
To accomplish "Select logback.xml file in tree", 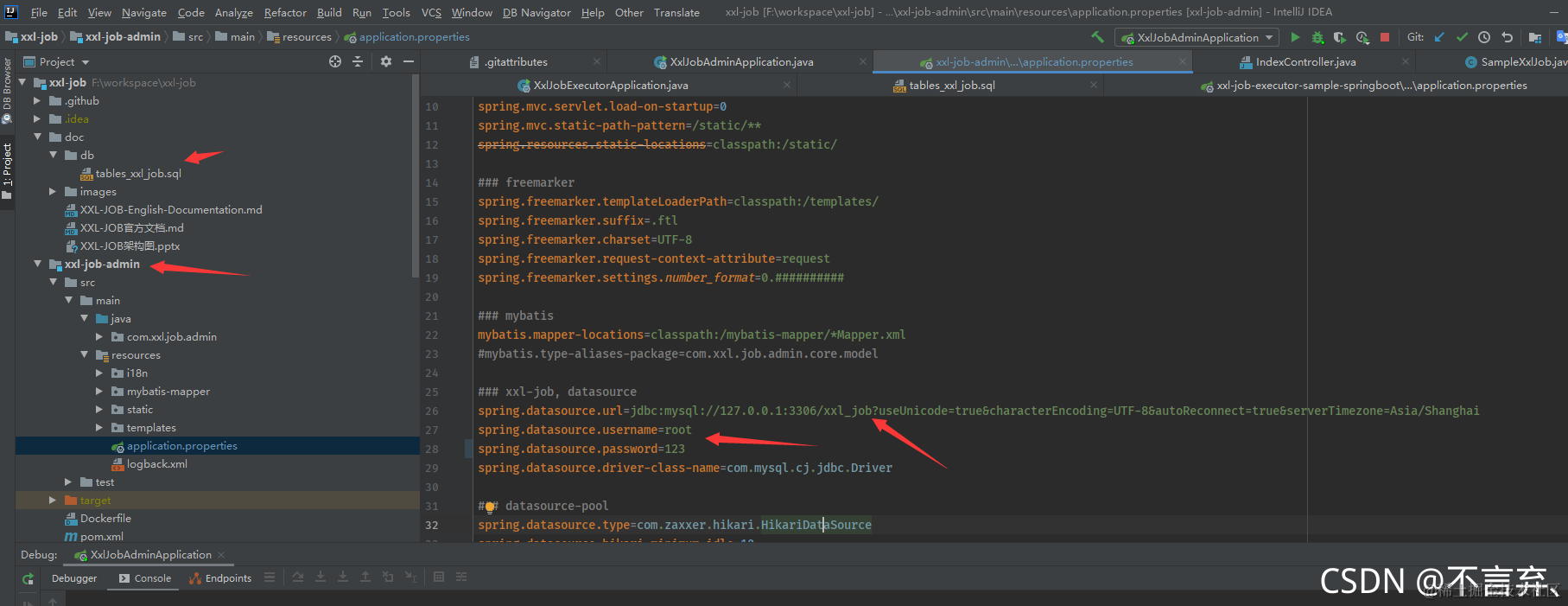I will coord(156,463).
